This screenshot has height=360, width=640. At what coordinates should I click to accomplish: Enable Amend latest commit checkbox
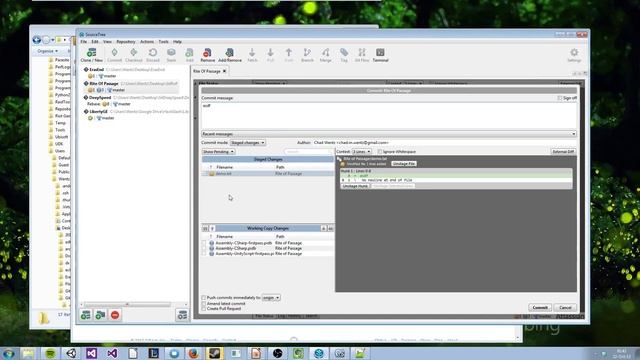204,303
